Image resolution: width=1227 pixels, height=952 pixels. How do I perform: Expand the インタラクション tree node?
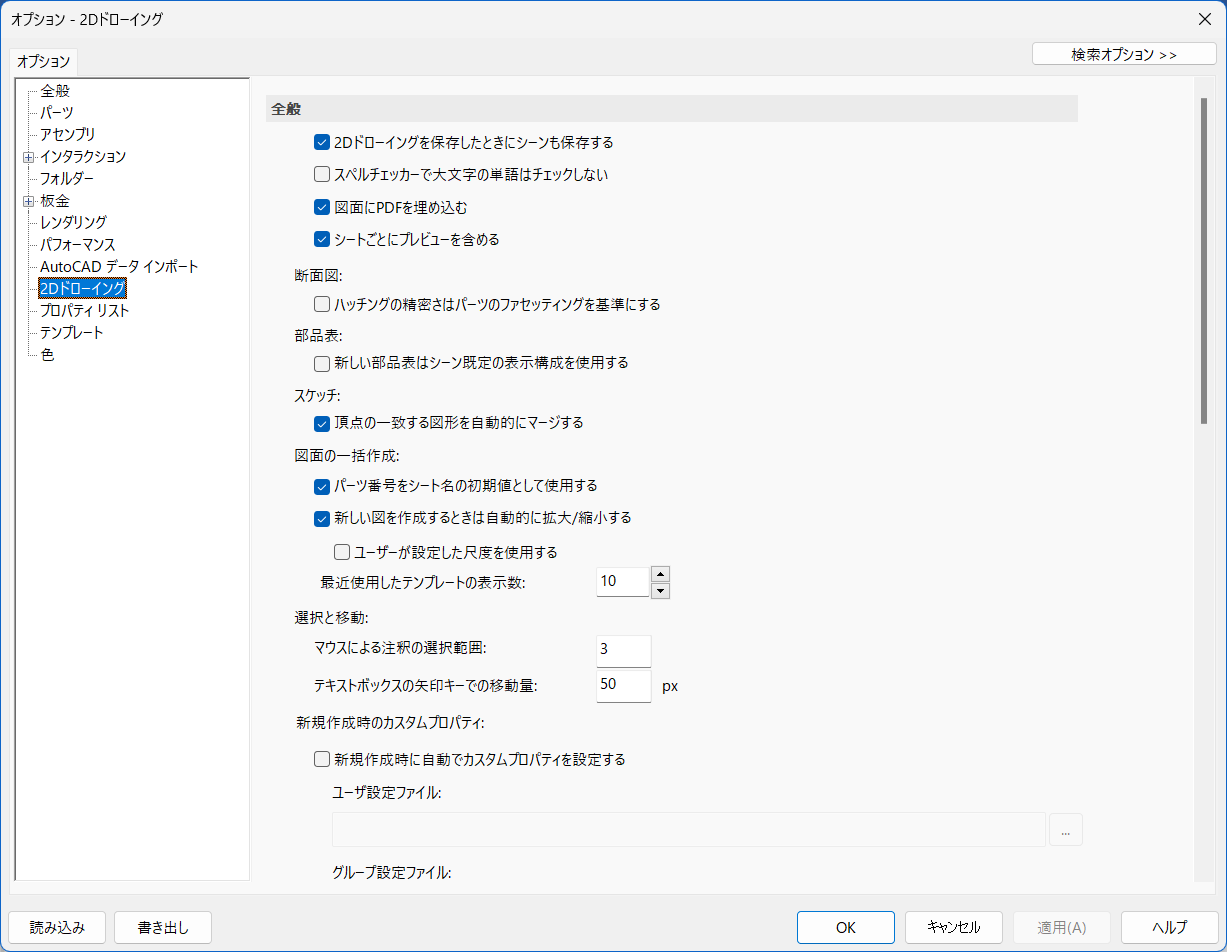pyautogui.click(x=29, y=156)
